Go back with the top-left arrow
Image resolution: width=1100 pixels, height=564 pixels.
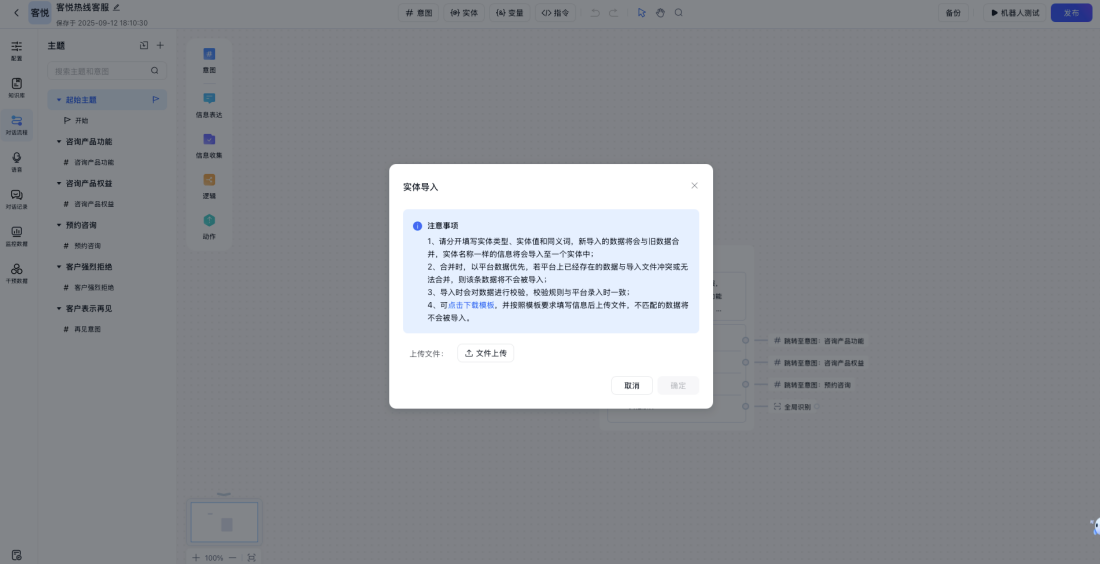17,13
